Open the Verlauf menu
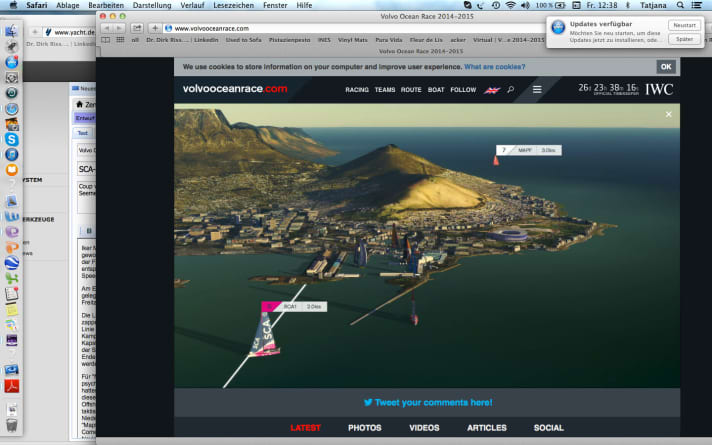This screenshot has width=712, height=445. 192,5
